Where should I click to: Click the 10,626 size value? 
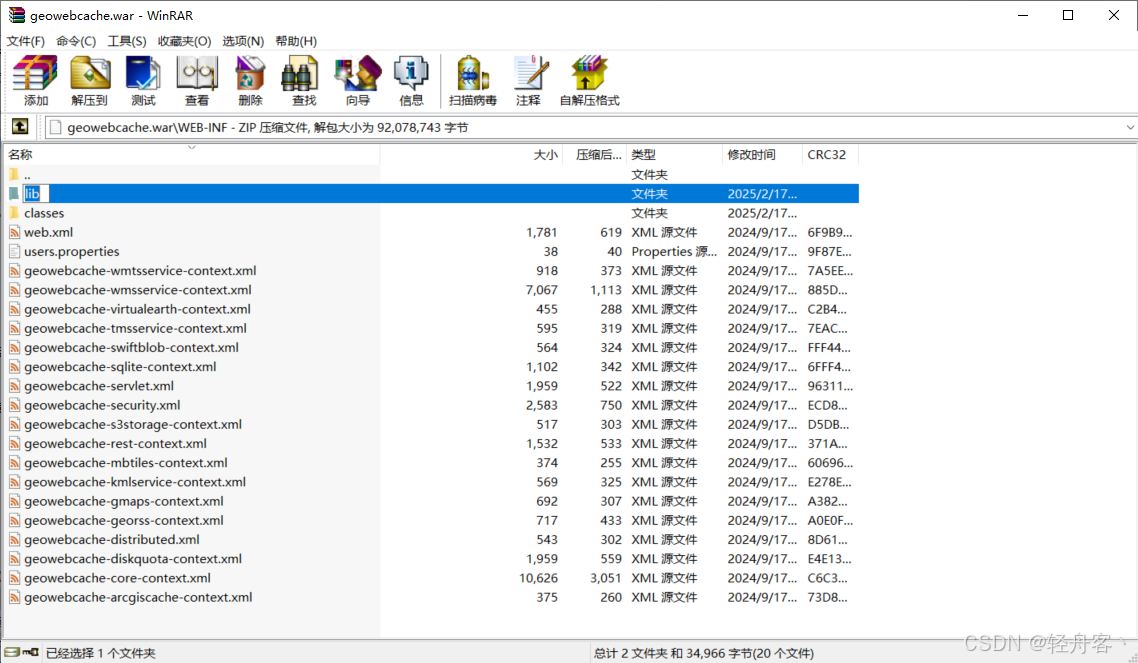(539, 578)
